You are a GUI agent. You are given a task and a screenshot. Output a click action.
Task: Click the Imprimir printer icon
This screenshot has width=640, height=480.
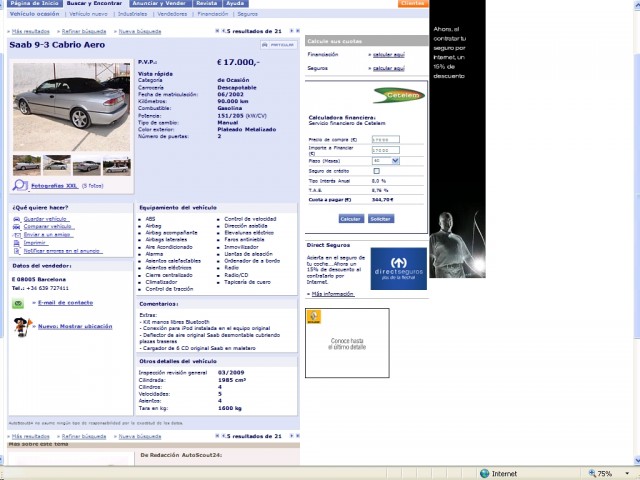[x=17, y=243]
